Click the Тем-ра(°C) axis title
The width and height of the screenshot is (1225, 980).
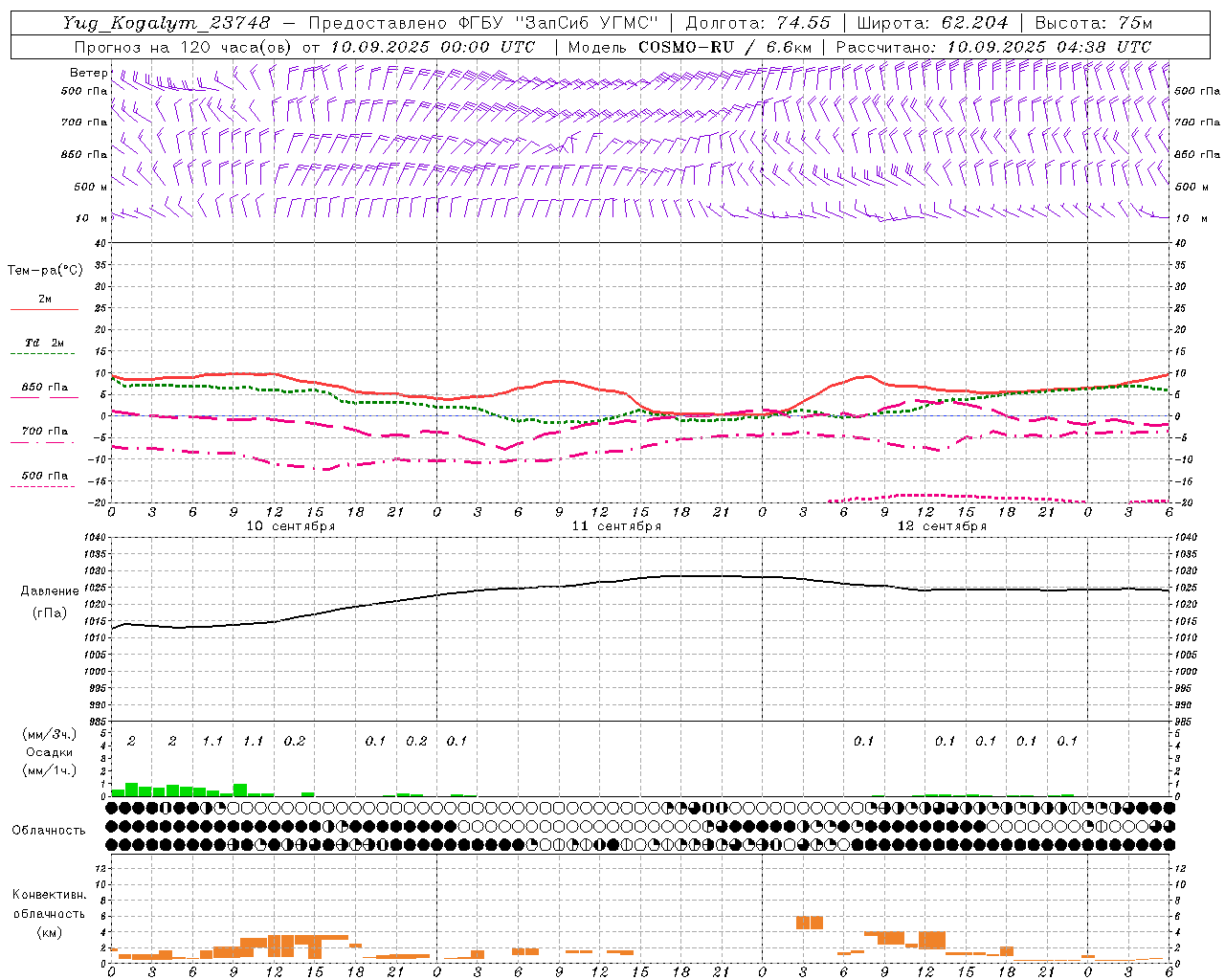point(45,271)
